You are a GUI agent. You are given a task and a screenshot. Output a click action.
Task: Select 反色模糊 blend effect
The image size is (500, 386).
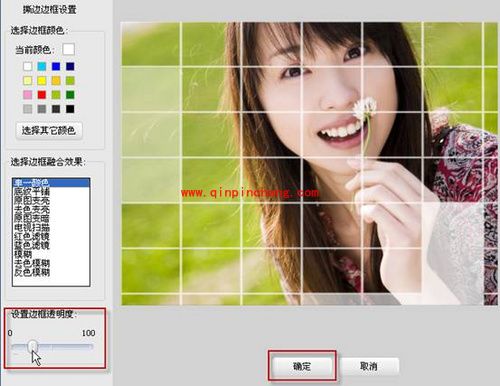(51, 272)
